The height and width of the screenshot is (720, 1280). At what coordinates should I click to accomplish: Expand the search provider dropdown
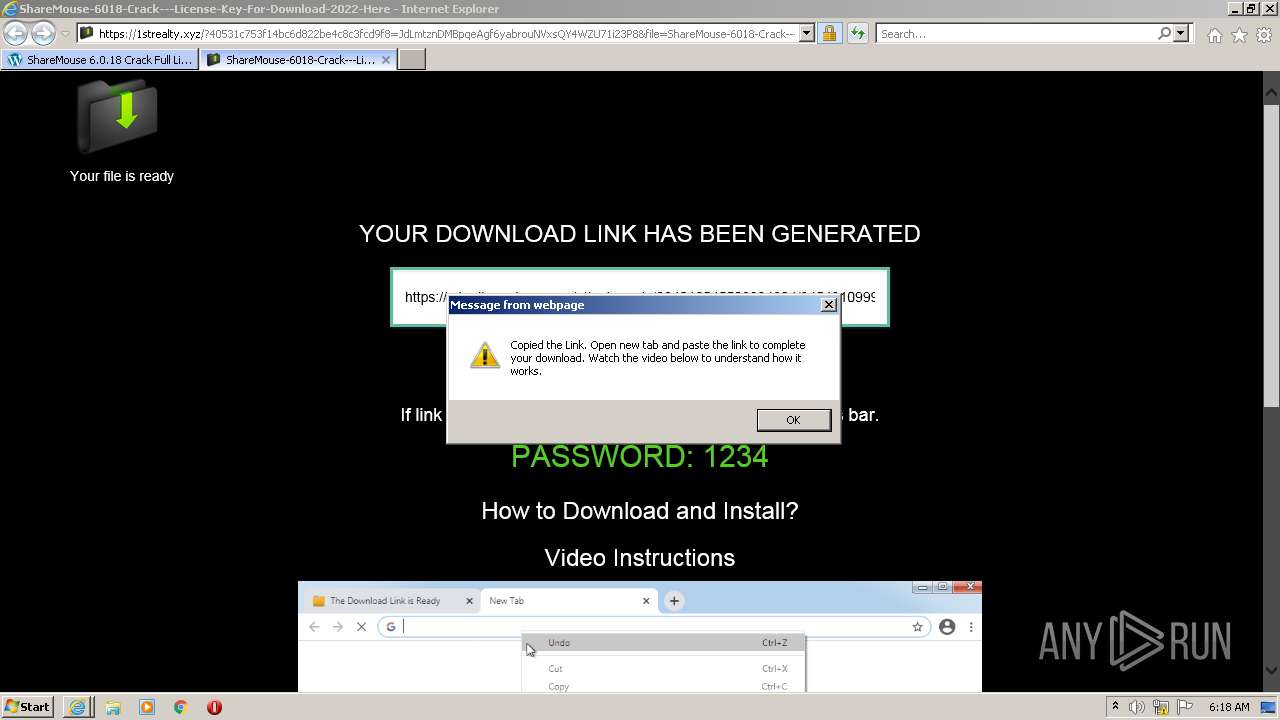click(1181, 33)
